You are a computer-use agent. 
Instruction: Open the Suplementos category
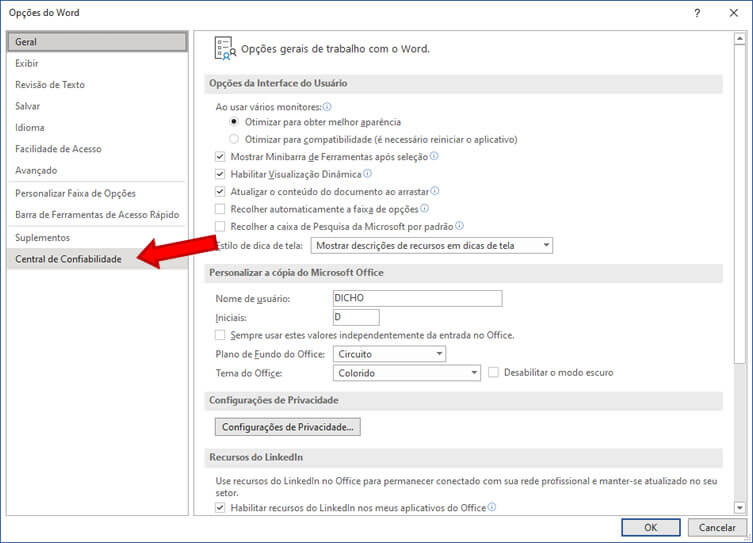(x=97, y=238)
